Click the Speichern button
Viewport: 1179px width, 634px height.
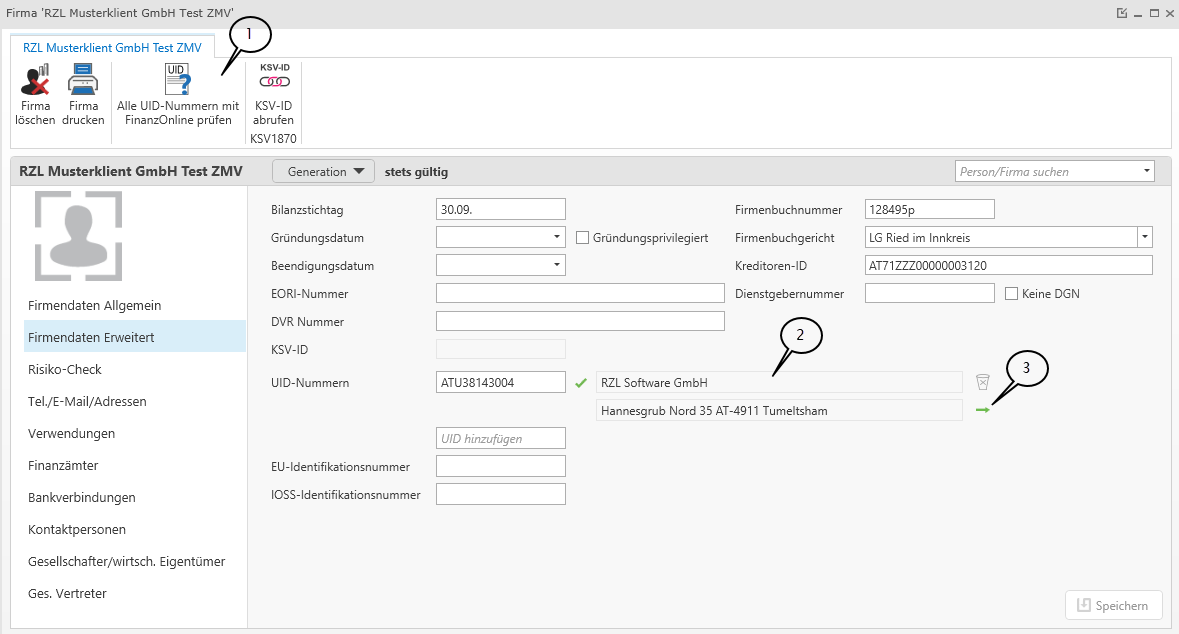[1114, 605]
